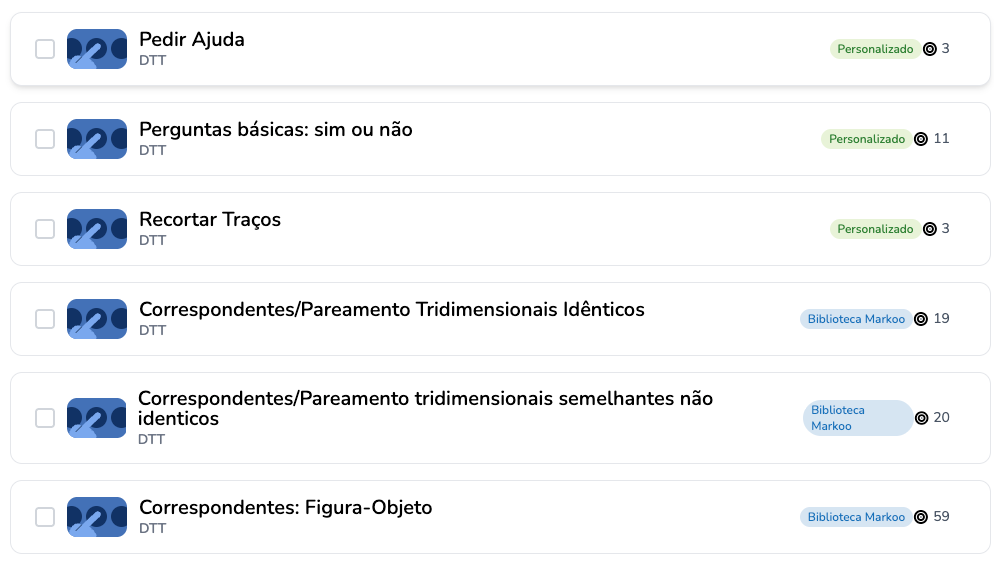Open Perguntas básicas: sim ou não program
This screenshot has height=561, width=994.
(x=276, y=130)
